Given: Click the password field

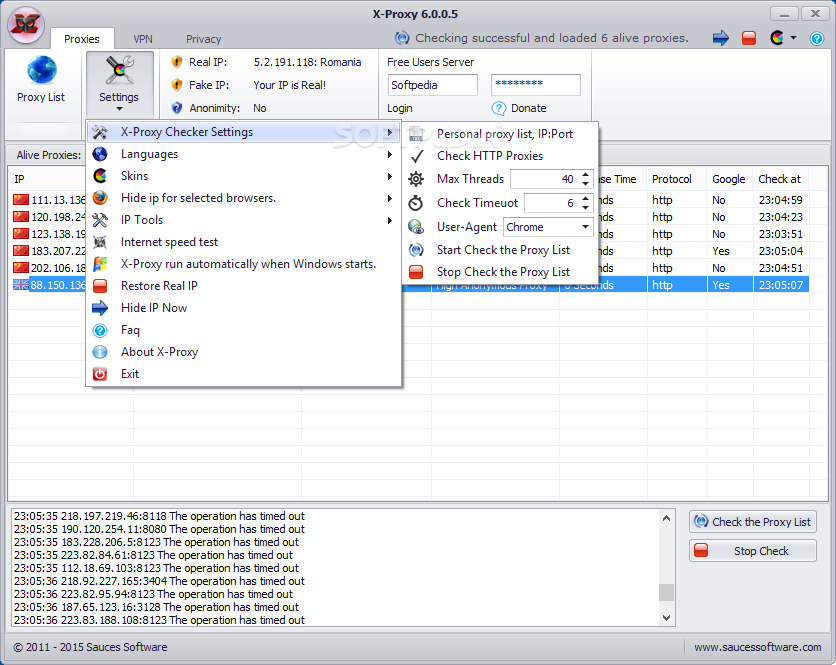Looking at the screenshot, I should 535,85.
